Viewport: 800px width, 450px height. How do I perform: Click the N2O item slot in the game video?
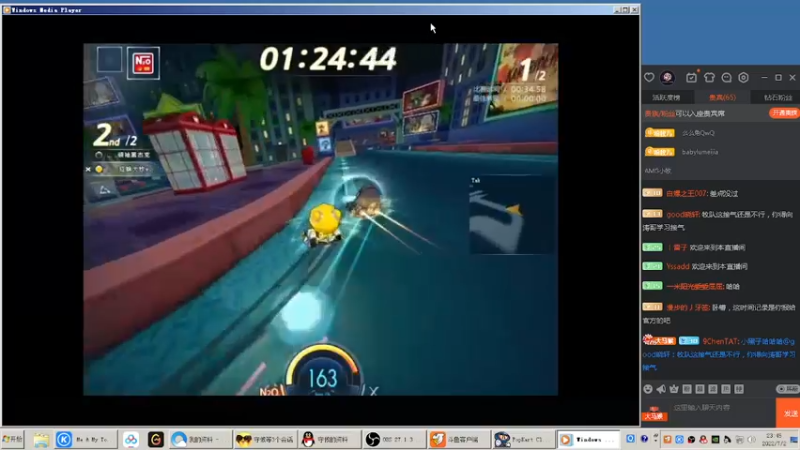click(x=143, y=63)
